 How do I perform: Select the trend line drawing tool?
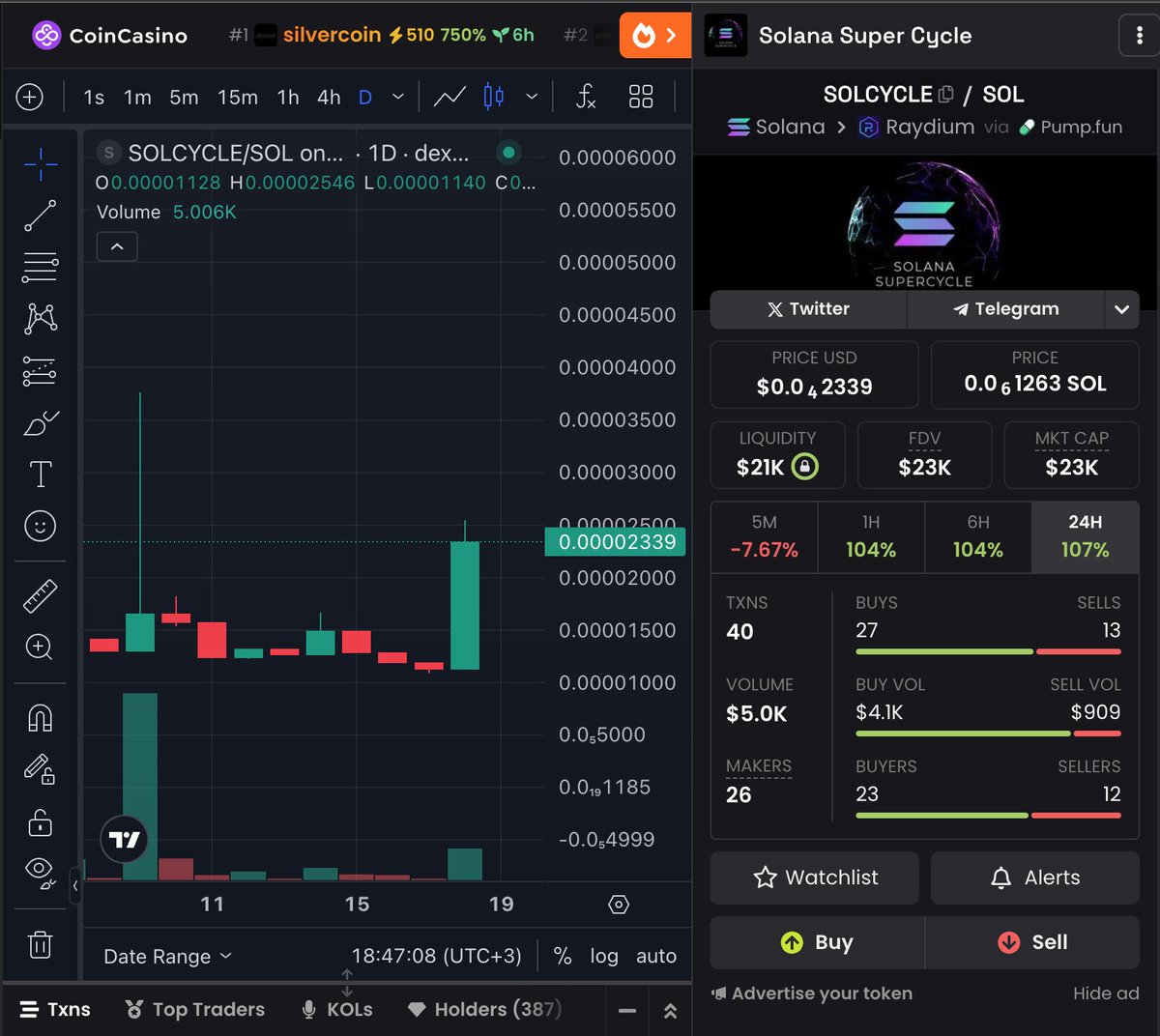[41, 216]
